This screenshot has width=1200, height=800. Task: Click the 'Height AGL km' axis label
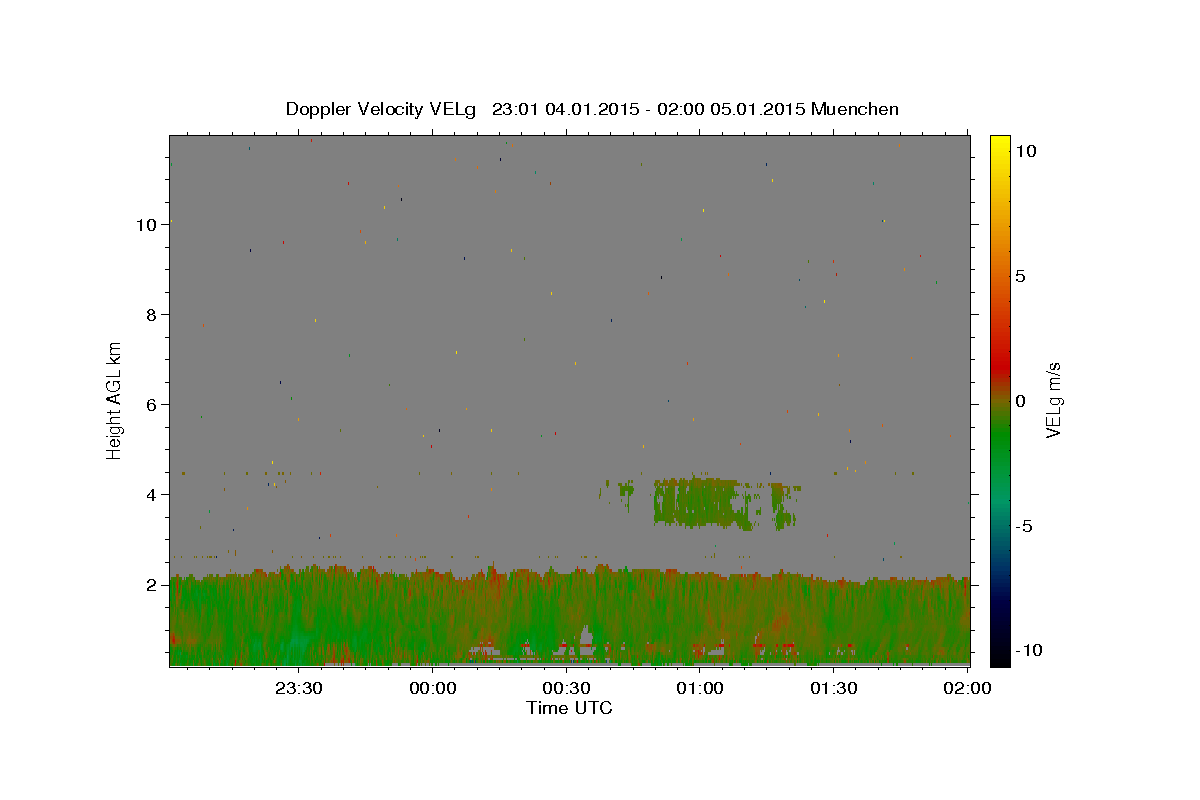(114, 399)
